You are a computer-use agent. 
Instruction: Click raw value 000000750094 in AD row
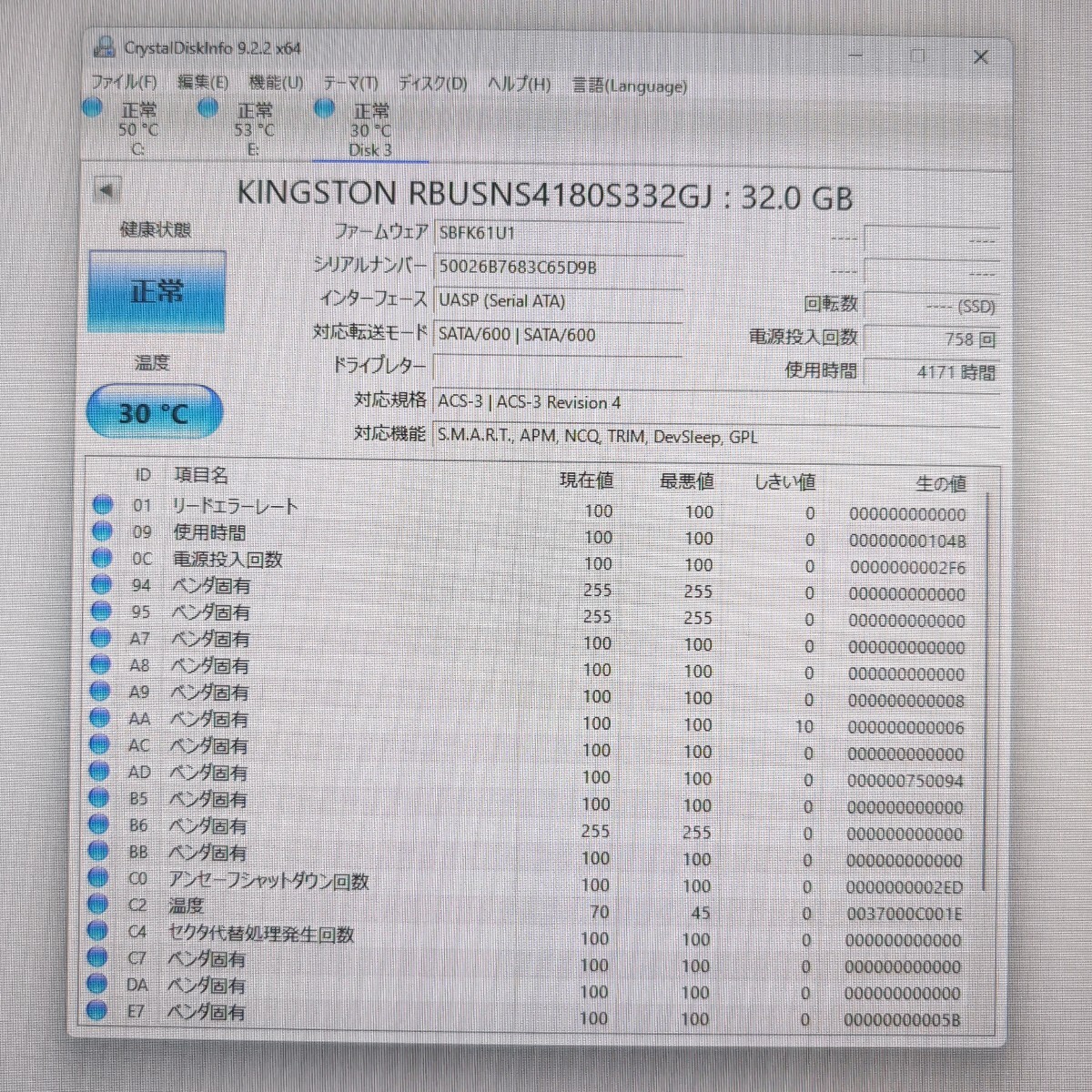click(905, 781)
